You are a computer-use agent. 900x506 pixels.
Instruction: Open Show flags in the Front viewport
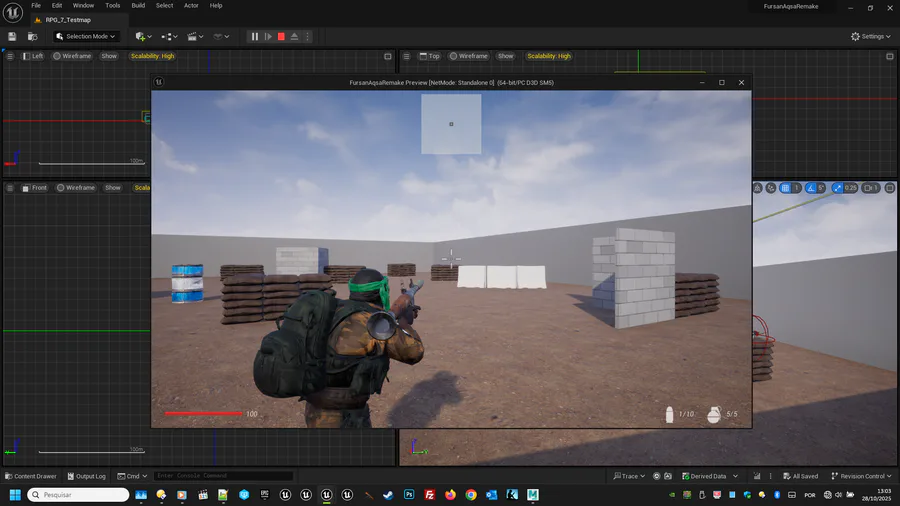point(112,188)
